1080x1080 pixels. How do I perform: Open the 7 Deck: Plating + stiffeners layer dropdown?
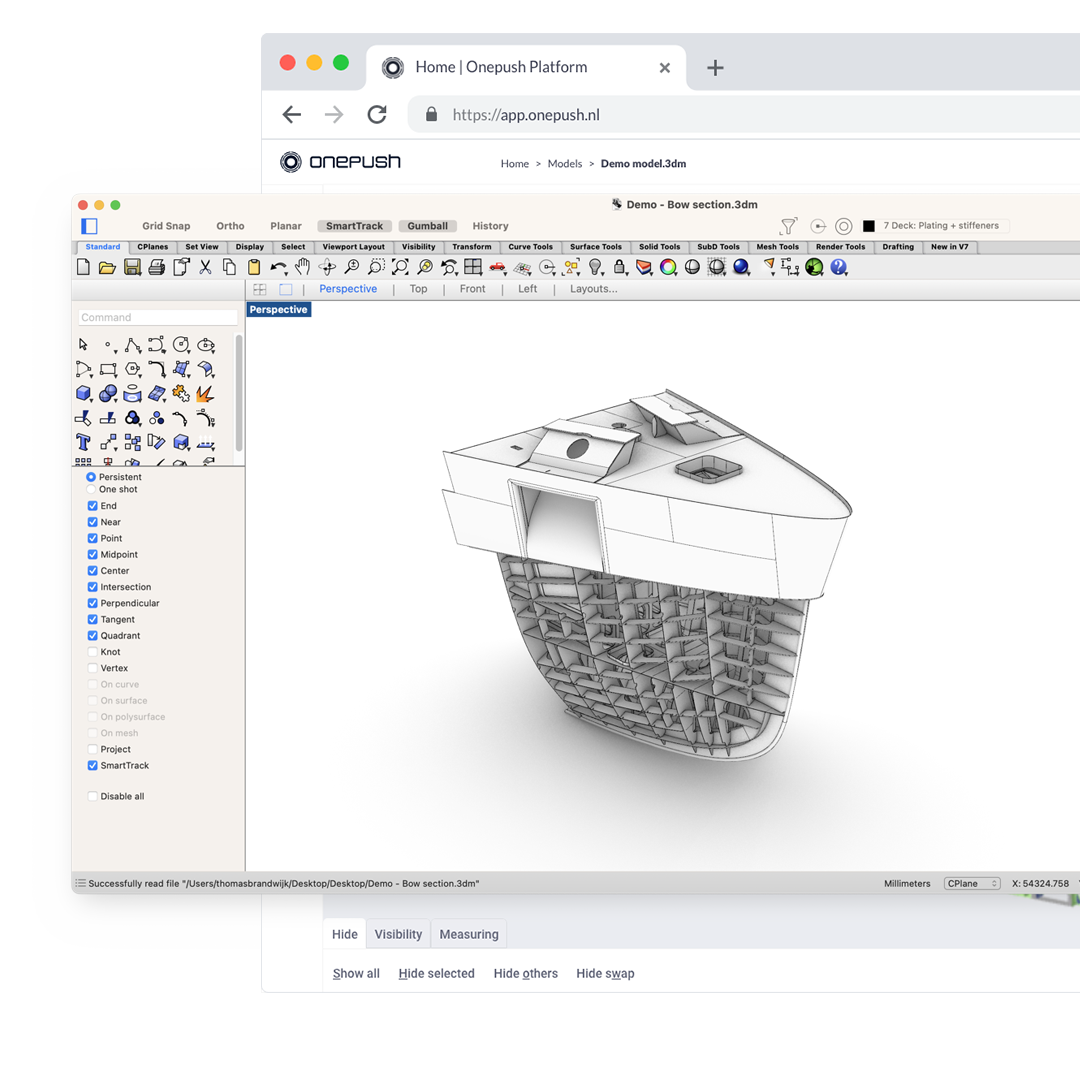pos(940,225)
